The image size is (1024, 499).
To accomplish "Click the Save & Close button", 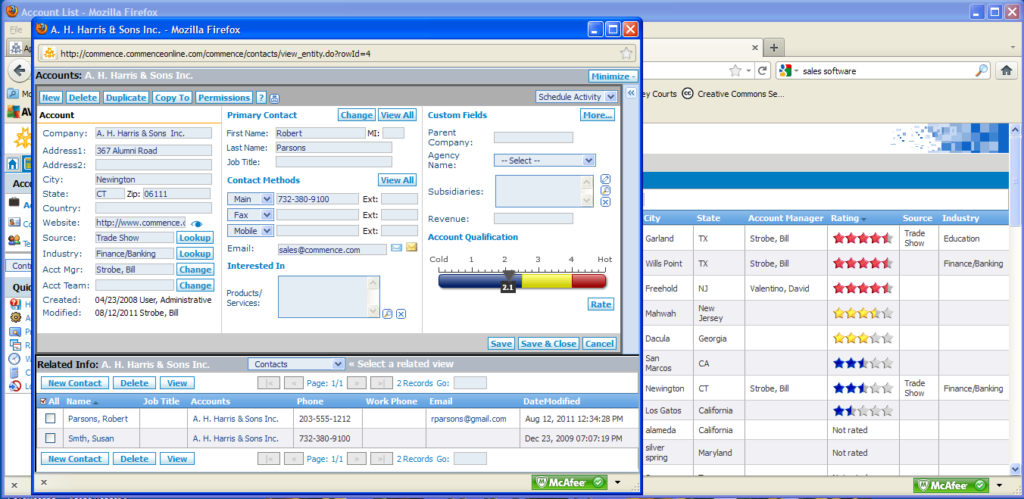I will pyautogui.click(x=548, y=344).
